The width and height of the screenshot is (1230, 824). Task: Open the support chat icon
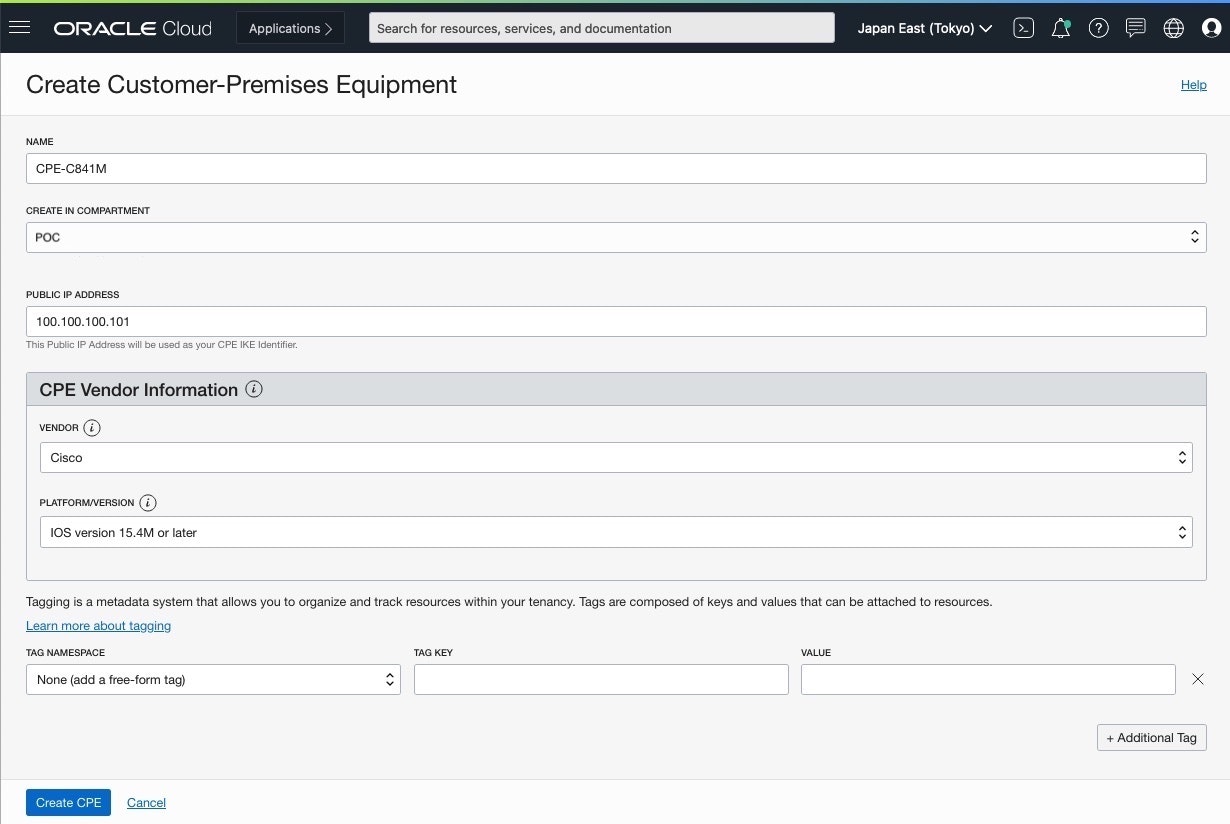pyautogui.click(x=1136, y=28)
